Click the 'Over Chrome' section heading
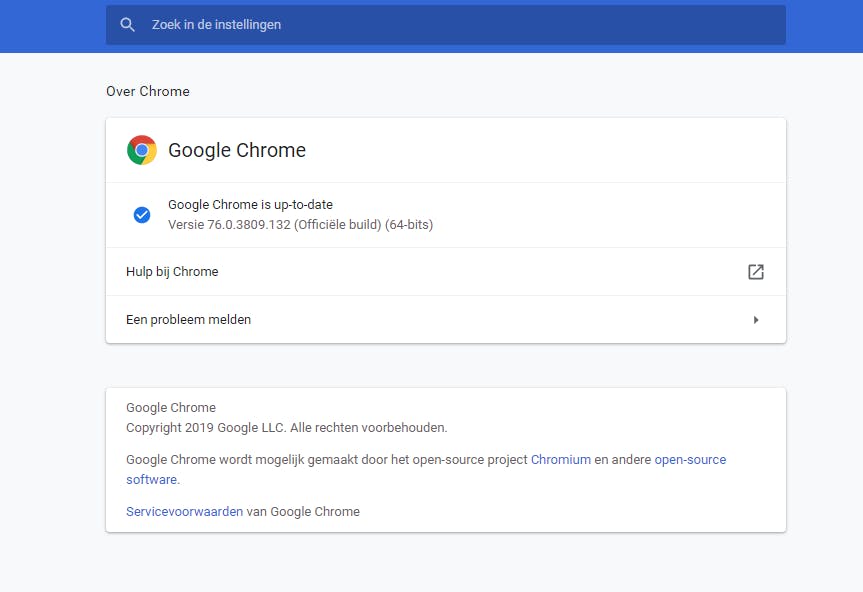This screenshot has width=863, height=592. point(148,91)
